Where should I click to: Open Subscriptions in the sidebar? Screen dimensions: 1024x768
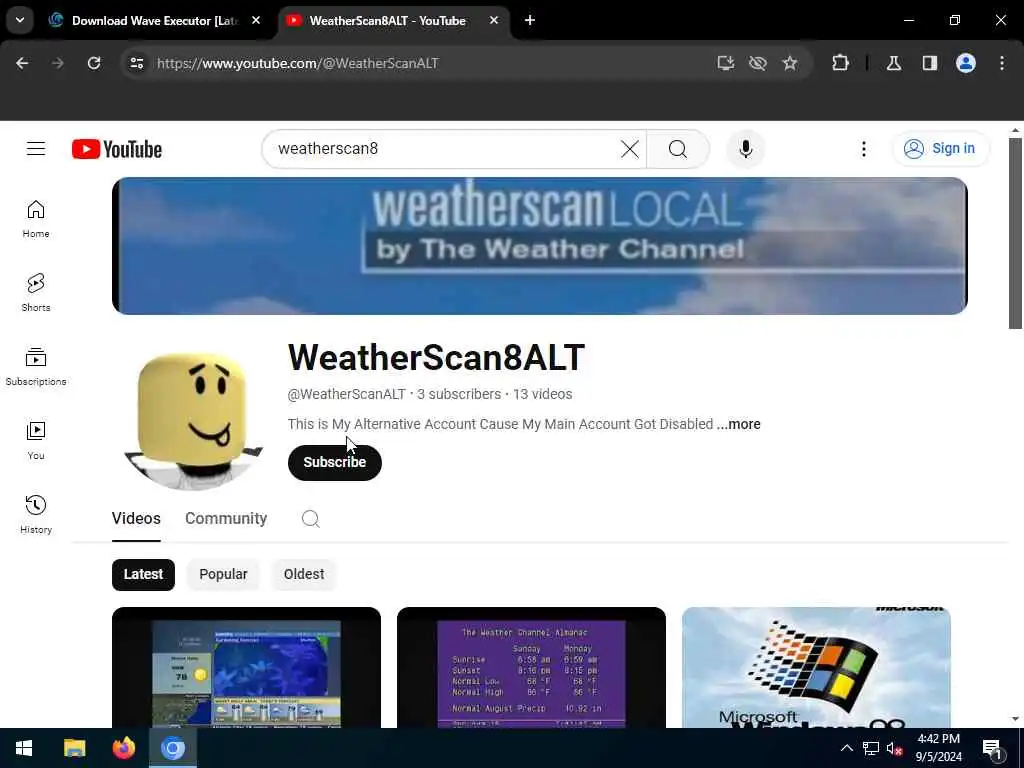36,367
